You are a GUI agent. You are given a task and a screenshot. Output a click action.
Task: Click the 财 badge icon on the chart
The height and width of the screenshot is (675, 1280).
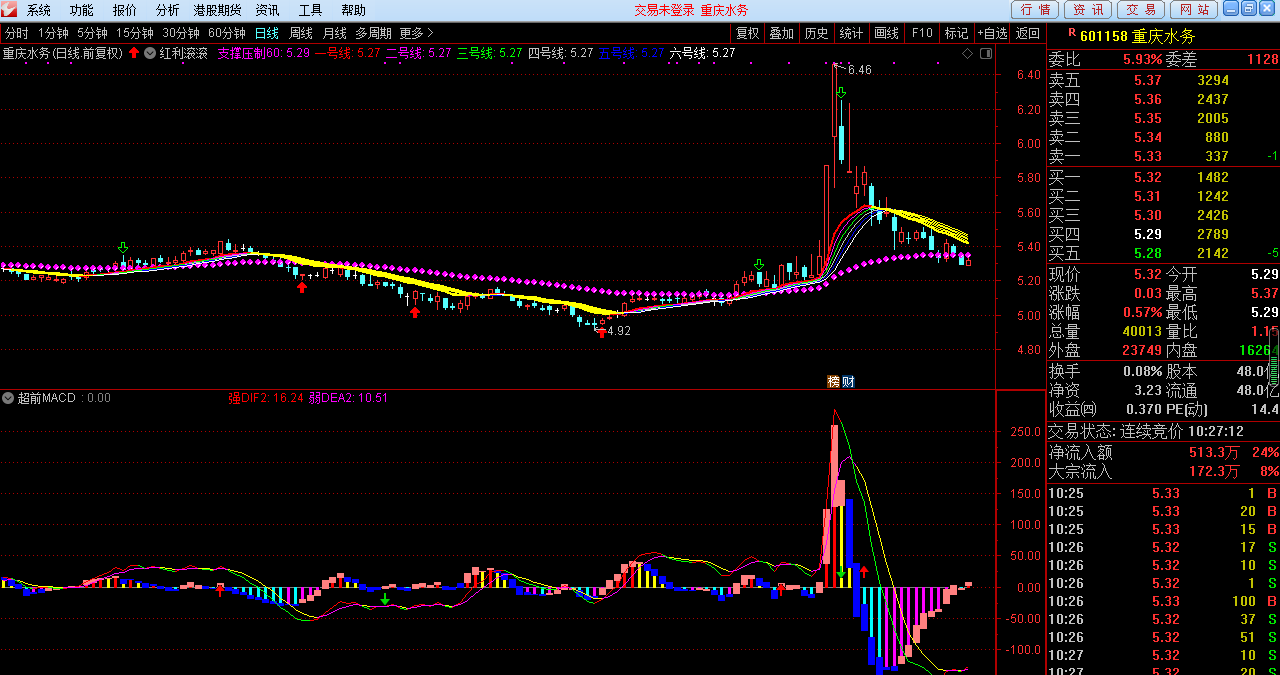(x=847, y=381)
